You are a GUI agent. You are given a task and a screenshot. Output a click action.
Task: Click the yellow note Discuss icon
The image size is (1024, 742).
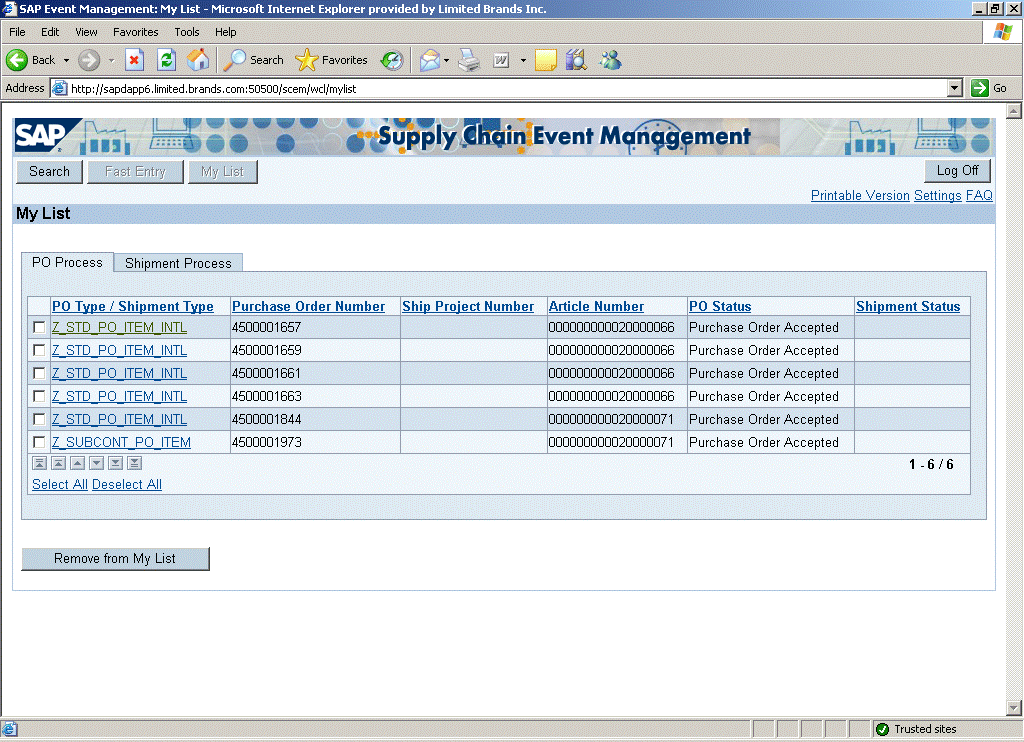545,60
